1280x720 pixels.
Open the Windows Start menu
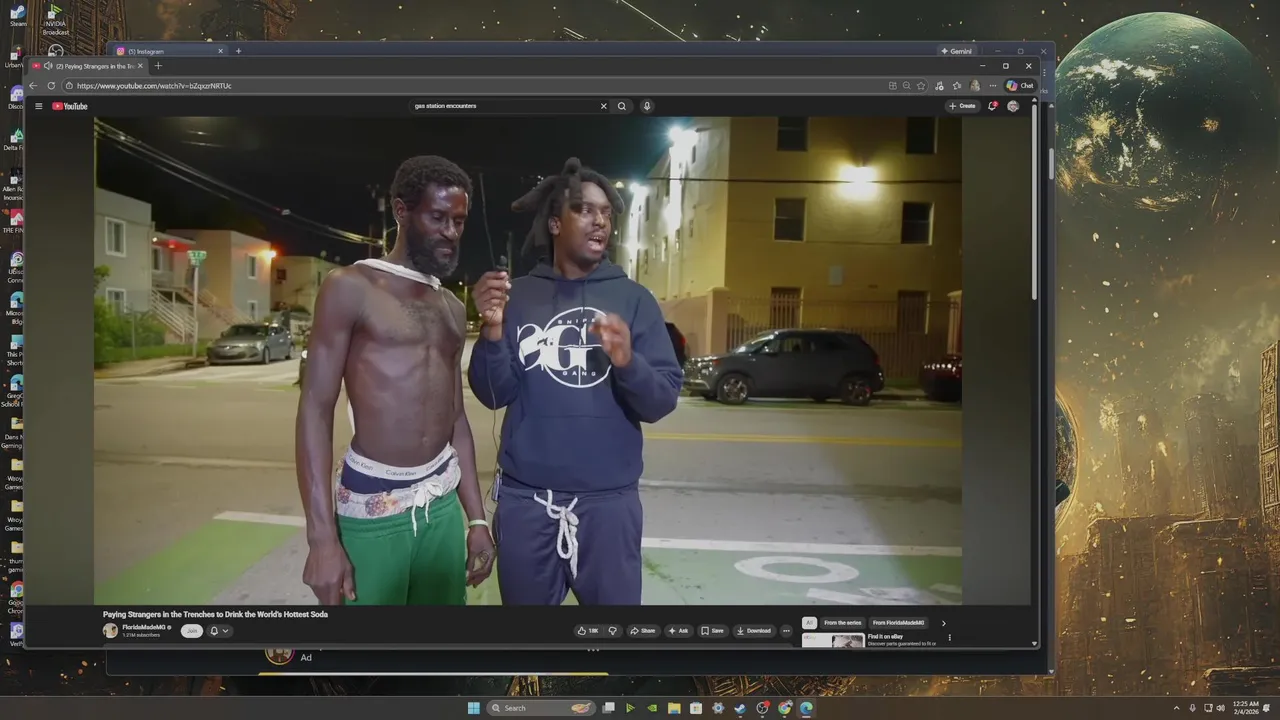click(x=473, y=708)
